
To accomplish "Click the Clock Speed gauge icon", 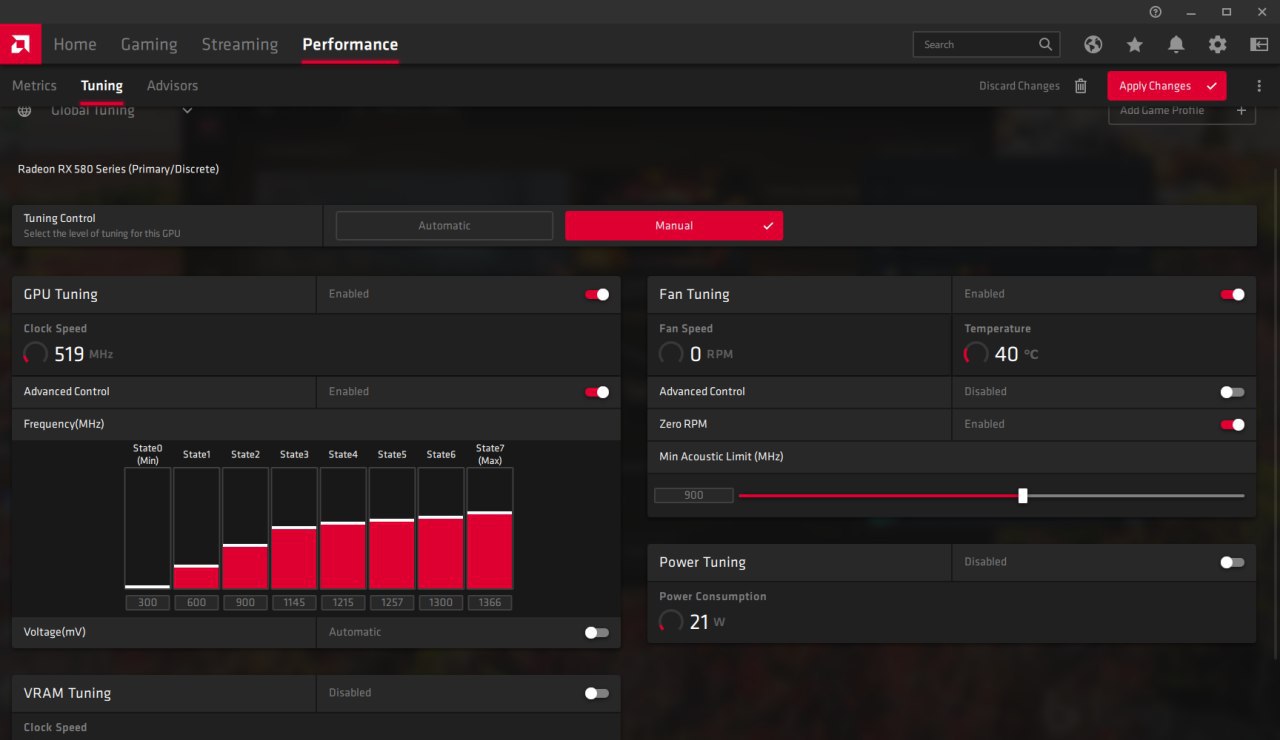I will 35,354.
